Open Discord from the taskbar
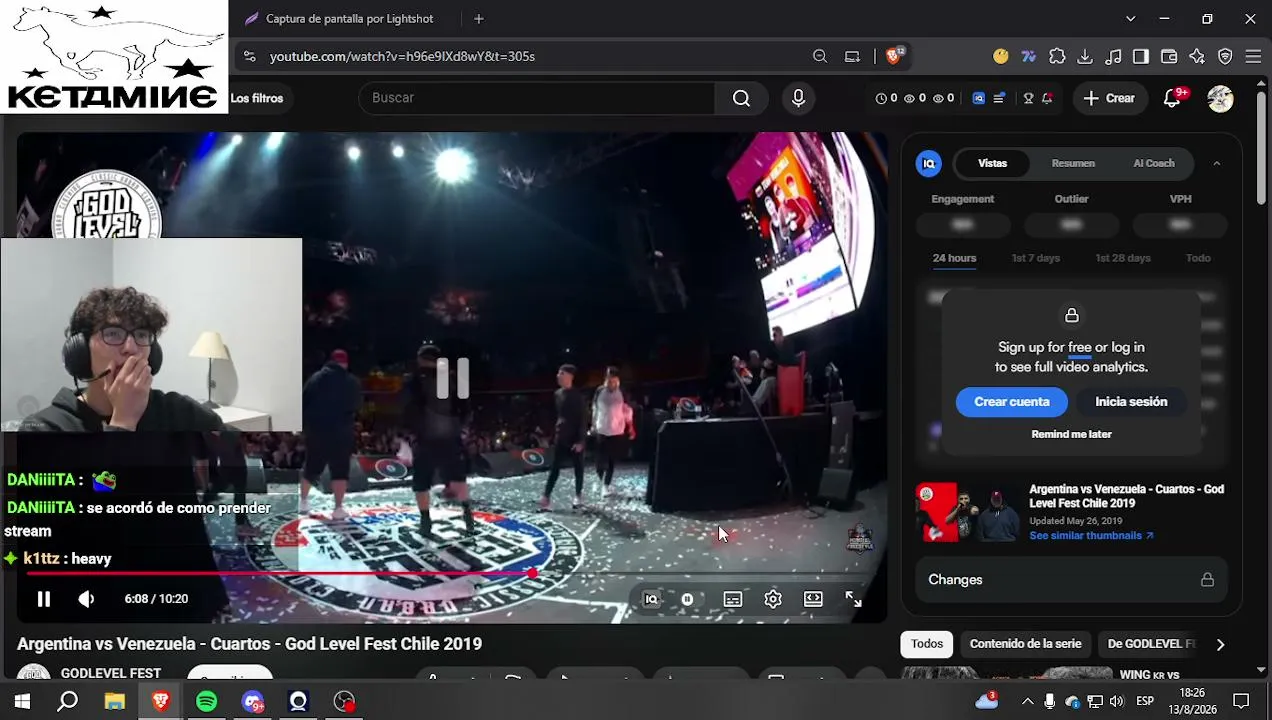Image resolution: width=1272 pixels, height=720 pixels. tap(252, 701)
